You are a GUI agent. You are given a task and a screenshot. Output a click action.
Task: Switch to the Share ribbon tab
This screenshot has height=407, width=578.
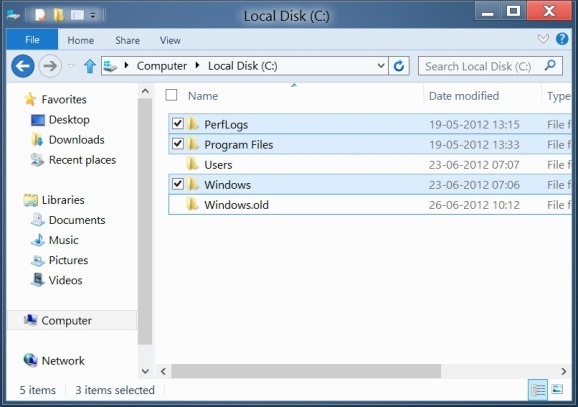[x=127, y=40]
